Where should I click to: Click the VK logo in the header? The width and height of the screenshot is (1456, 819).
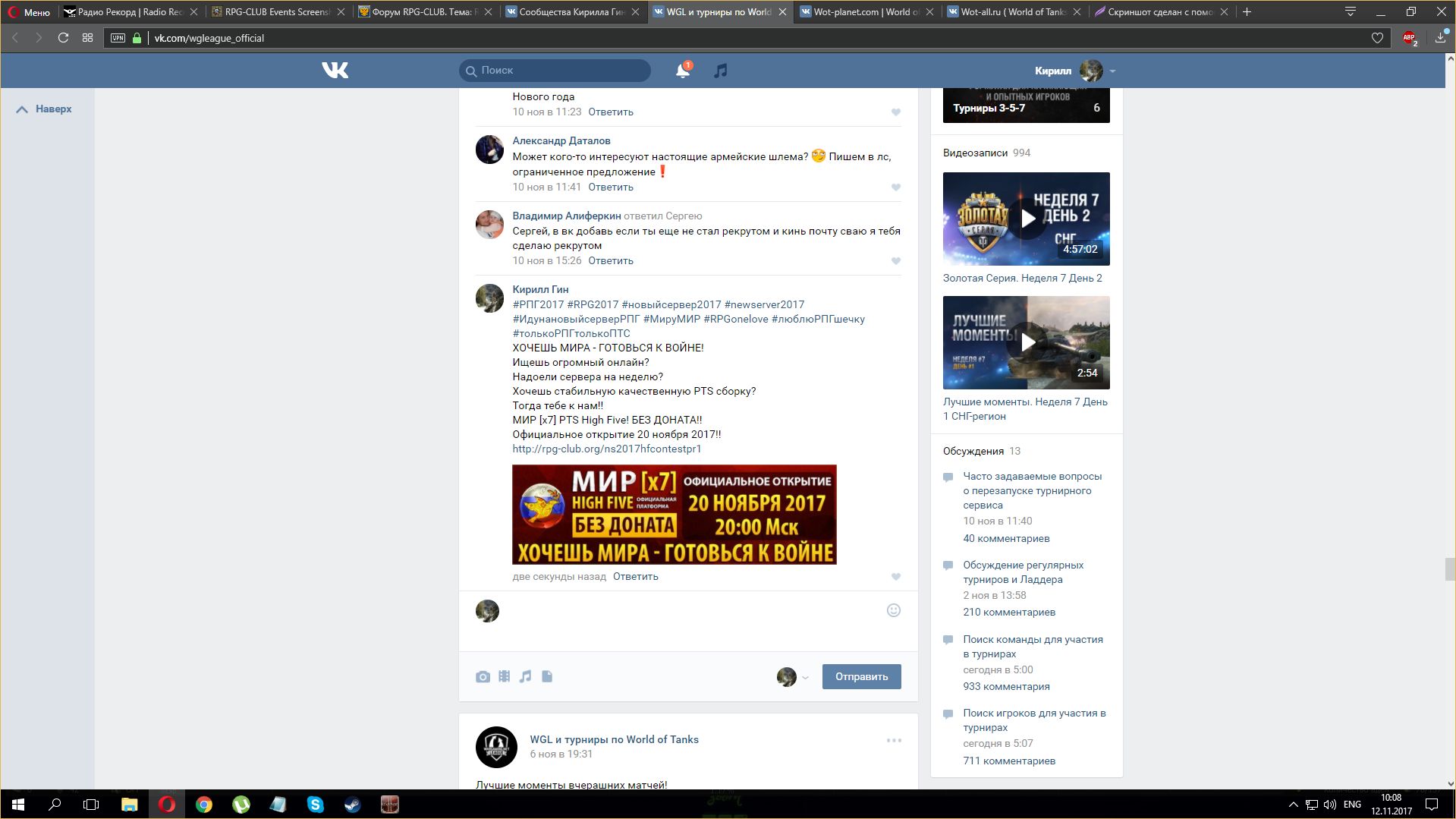point(335,71)
